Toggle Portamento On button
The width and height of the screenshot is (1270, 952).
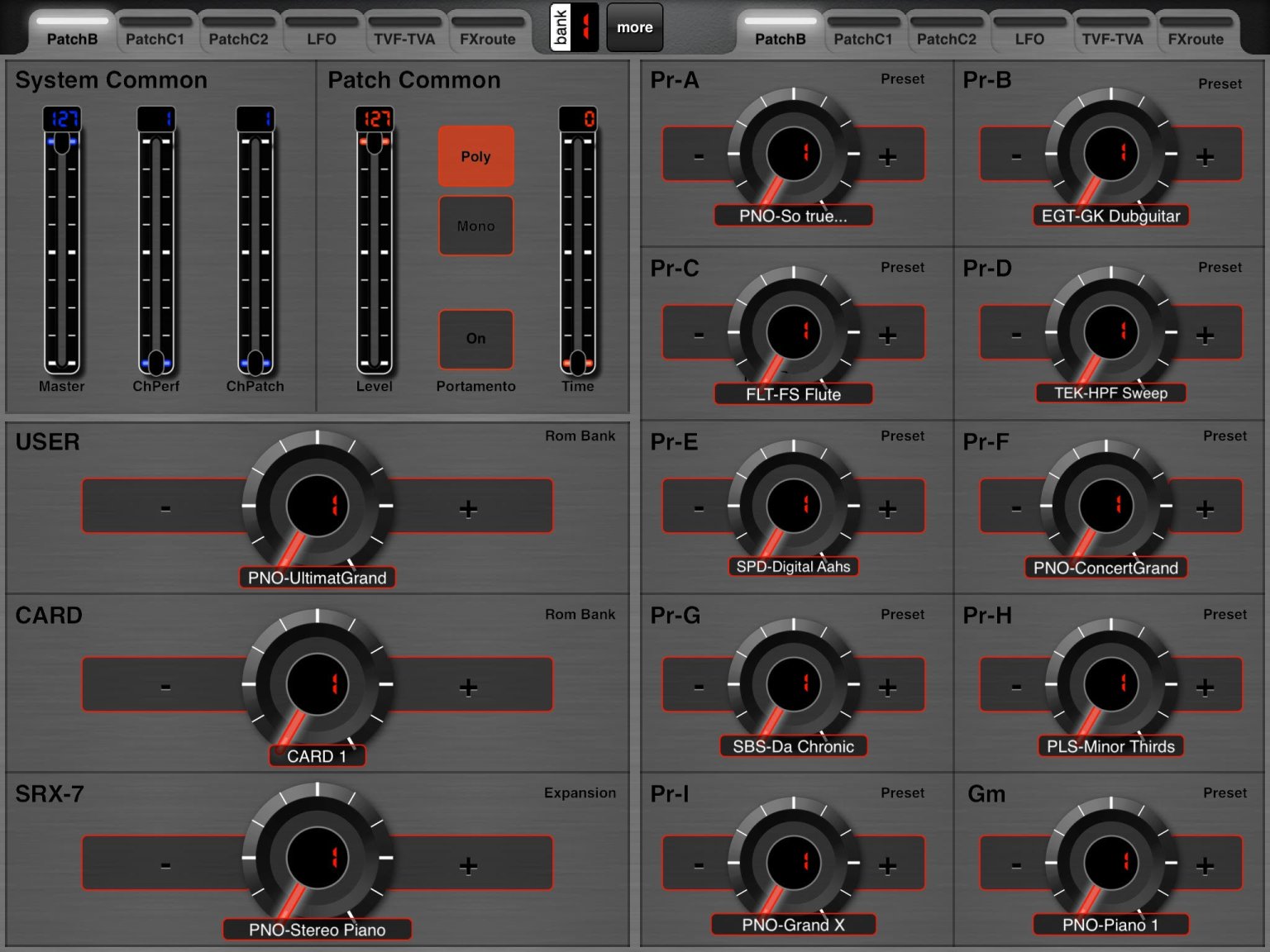(476, 339)
